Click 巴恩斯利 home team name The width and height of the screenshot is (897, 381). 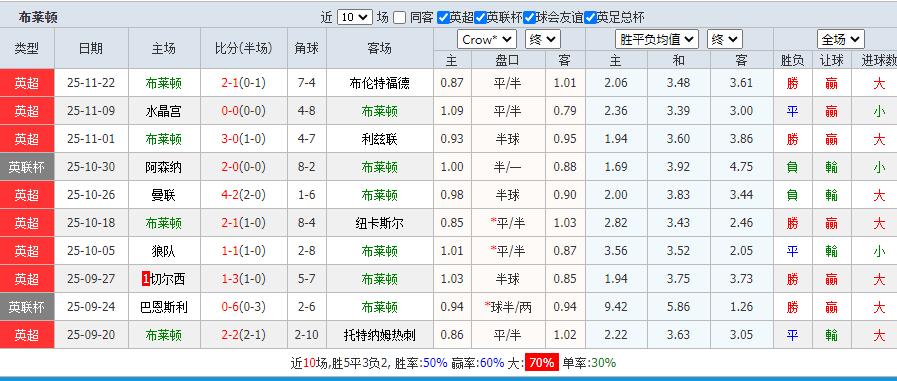164,307
